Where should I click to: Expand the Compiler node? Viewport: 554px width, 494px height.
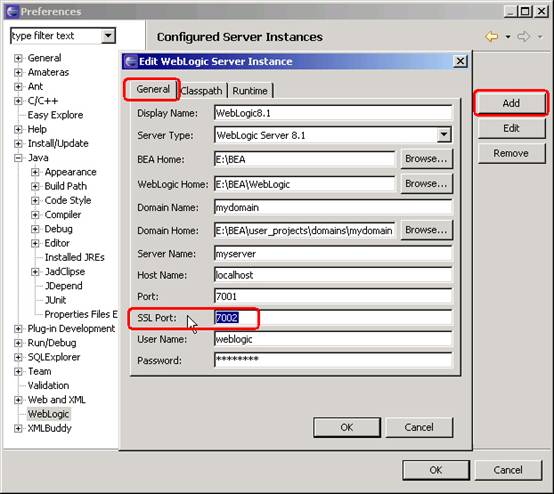[35, 215]
